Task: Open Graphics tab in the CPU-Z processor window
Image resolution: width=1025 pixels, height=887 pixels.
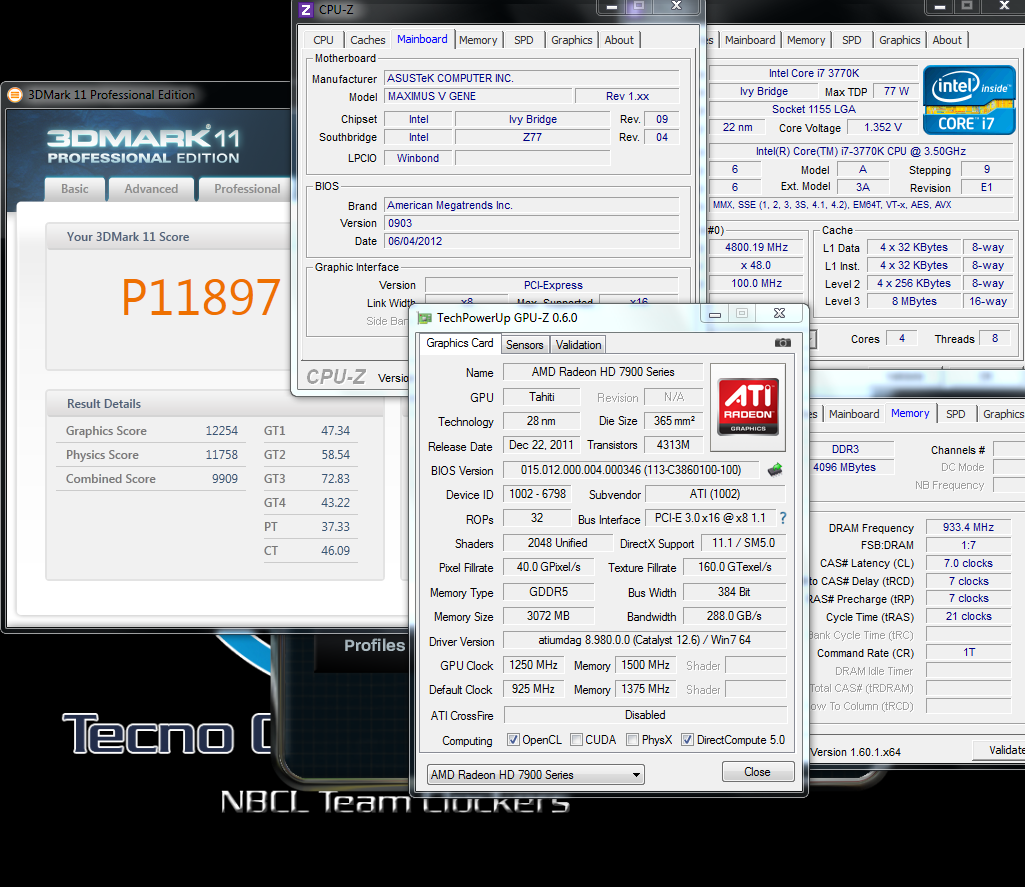Action: click(899, 40)
